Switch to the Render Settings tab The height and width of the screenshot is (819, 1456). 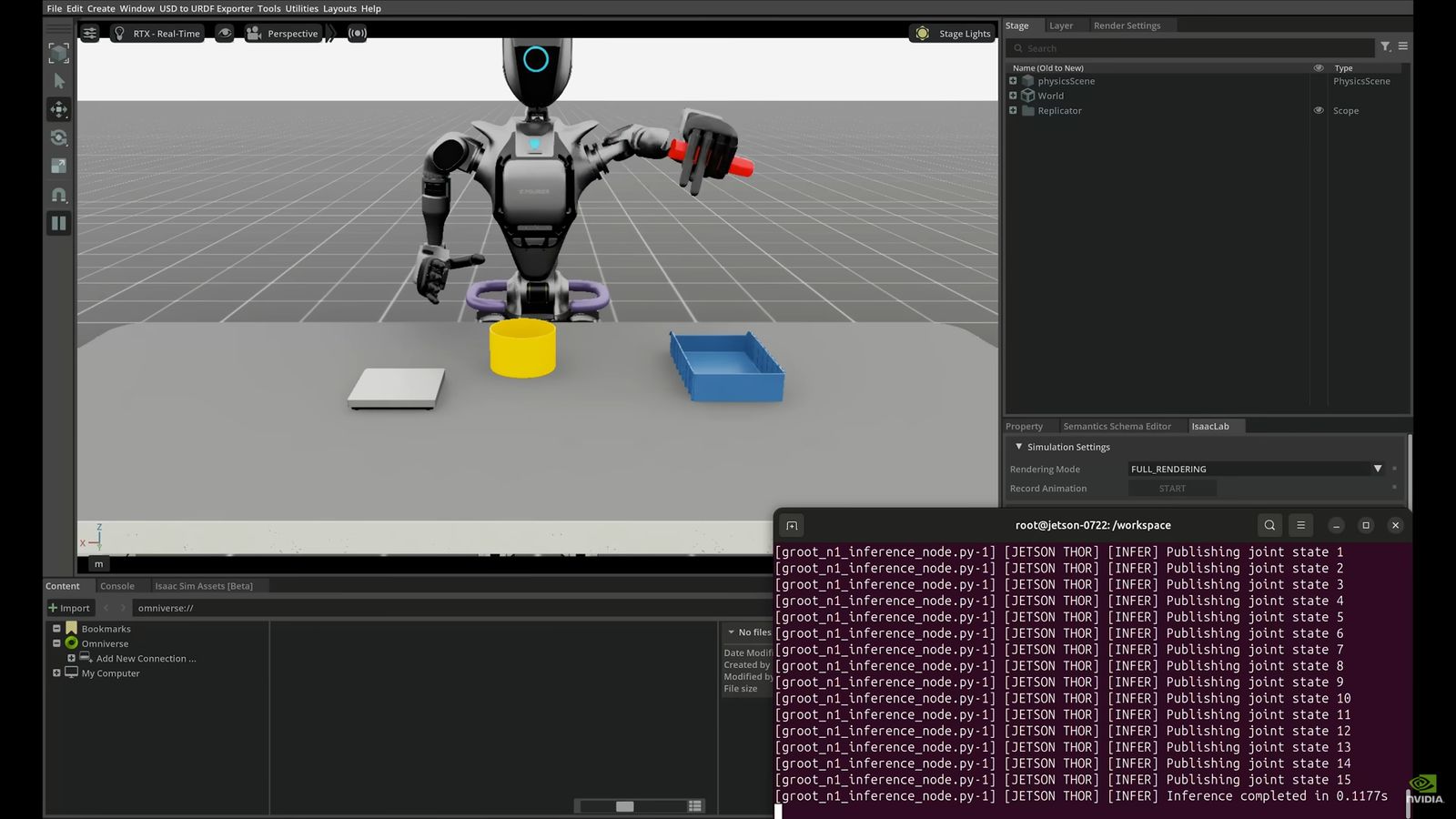click(1127, 25)
